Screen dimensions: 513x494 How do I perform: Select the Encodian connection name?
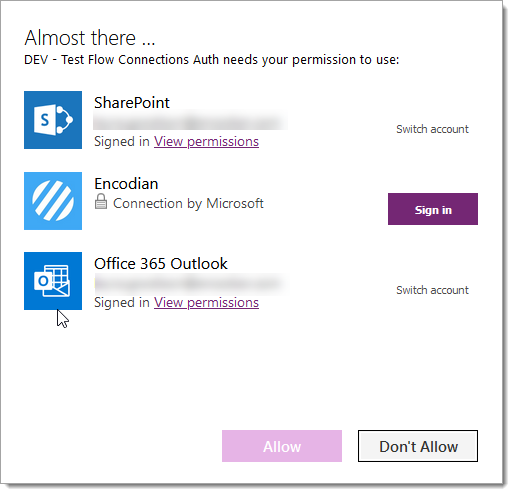pyautogui.click(x=126, y=184)
